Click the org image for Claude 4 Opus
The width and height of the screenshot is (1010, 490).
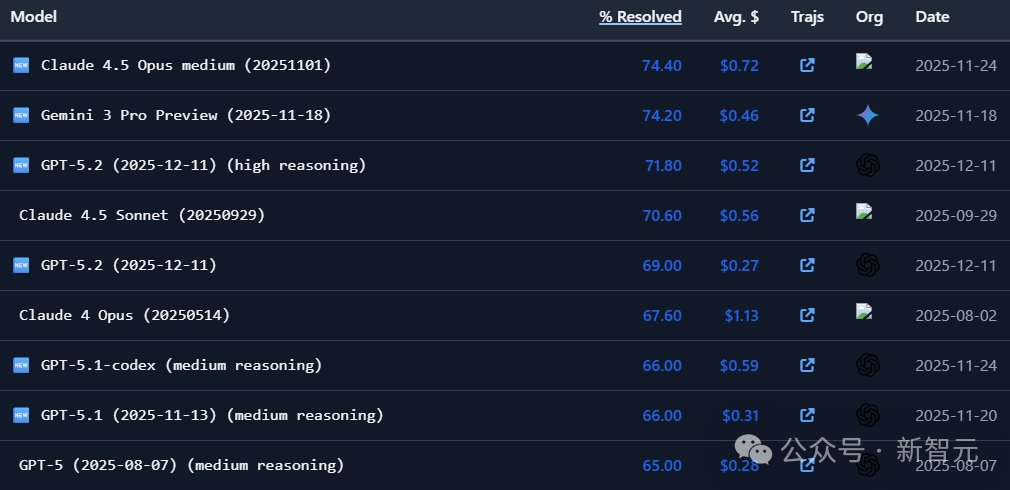864,311
